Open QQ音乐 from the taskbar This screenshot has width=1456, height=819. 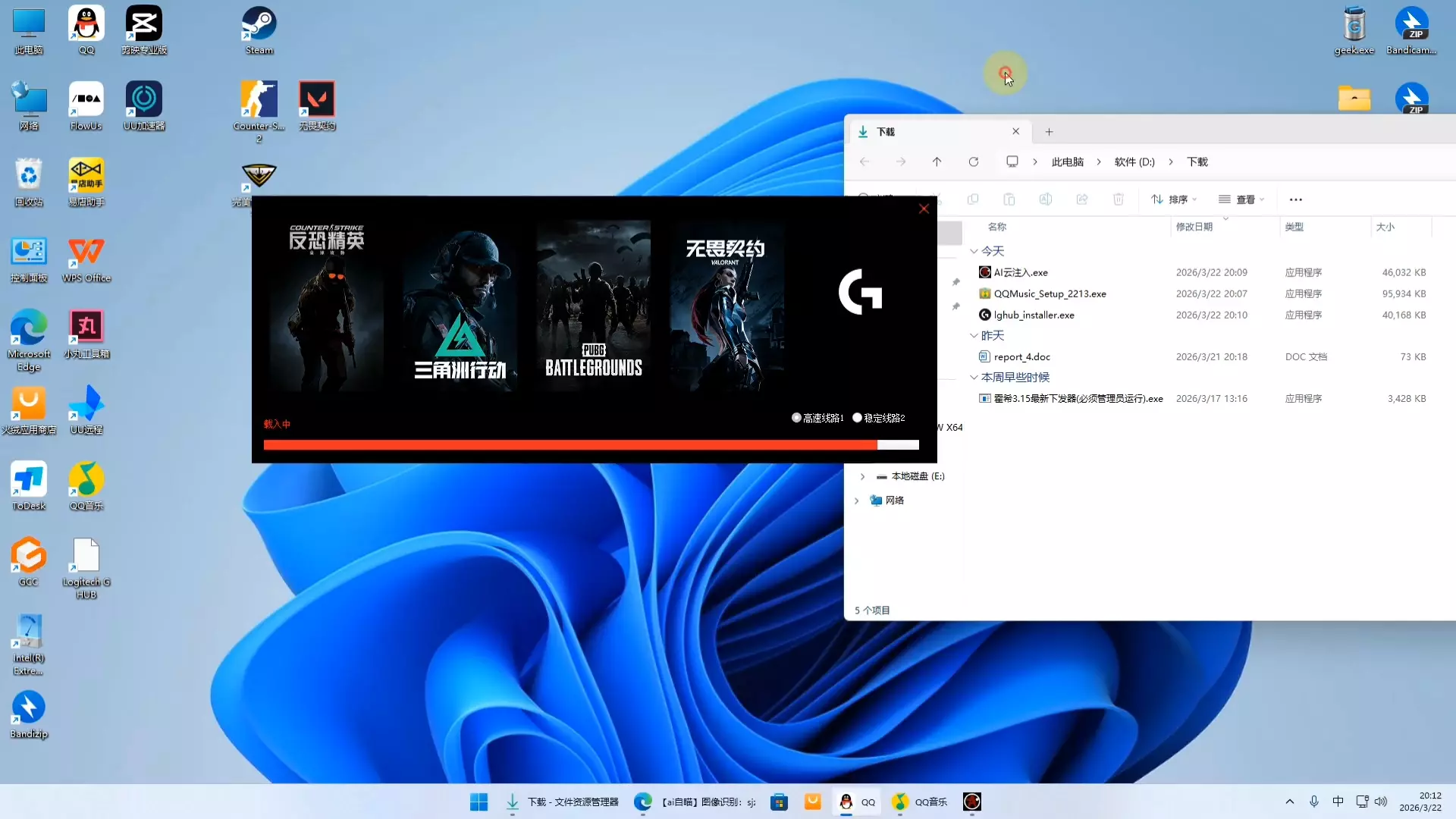click(x=919, y=802)
